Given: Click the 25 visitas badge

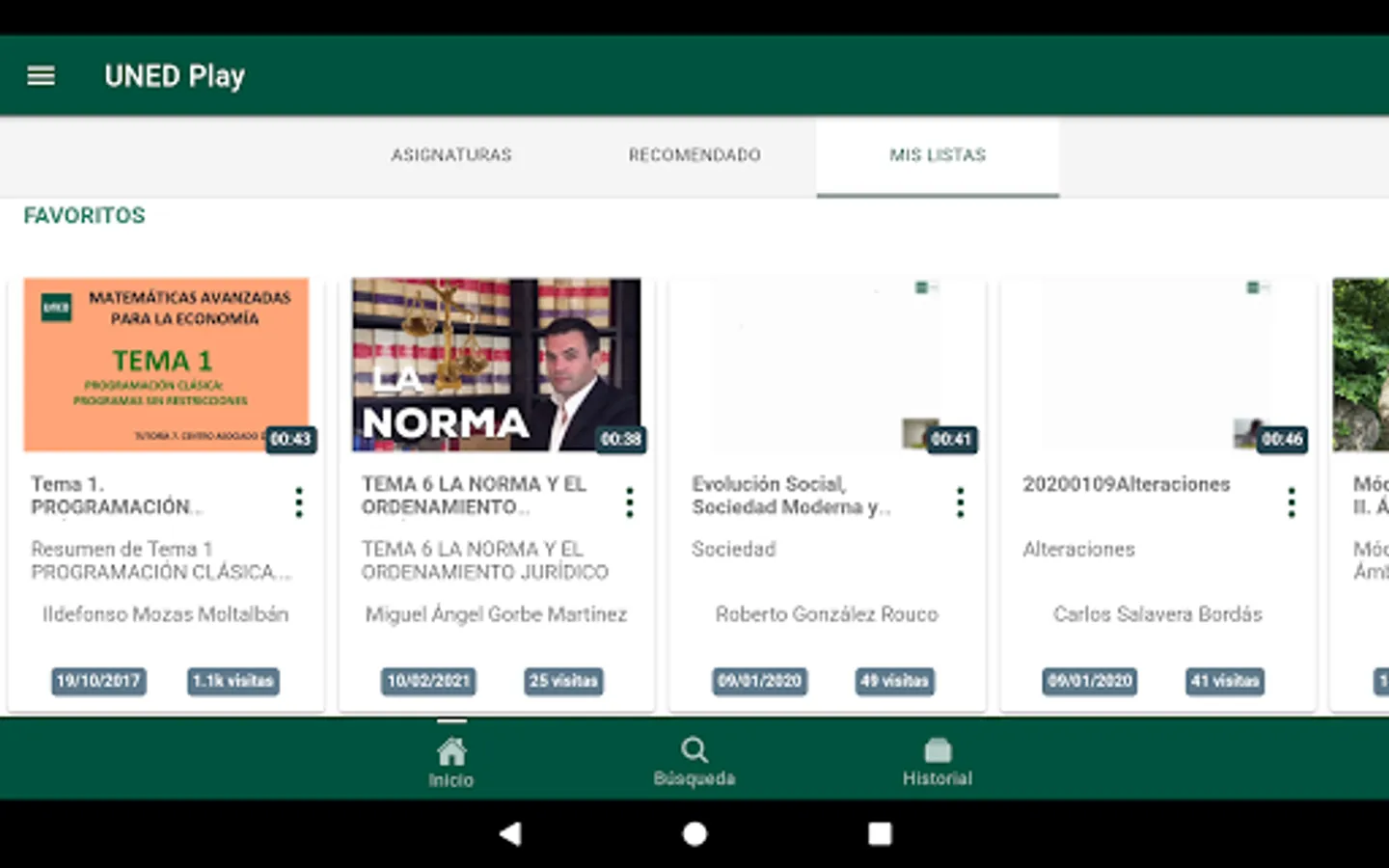Looking at the screenshot, I should (564, 681).
